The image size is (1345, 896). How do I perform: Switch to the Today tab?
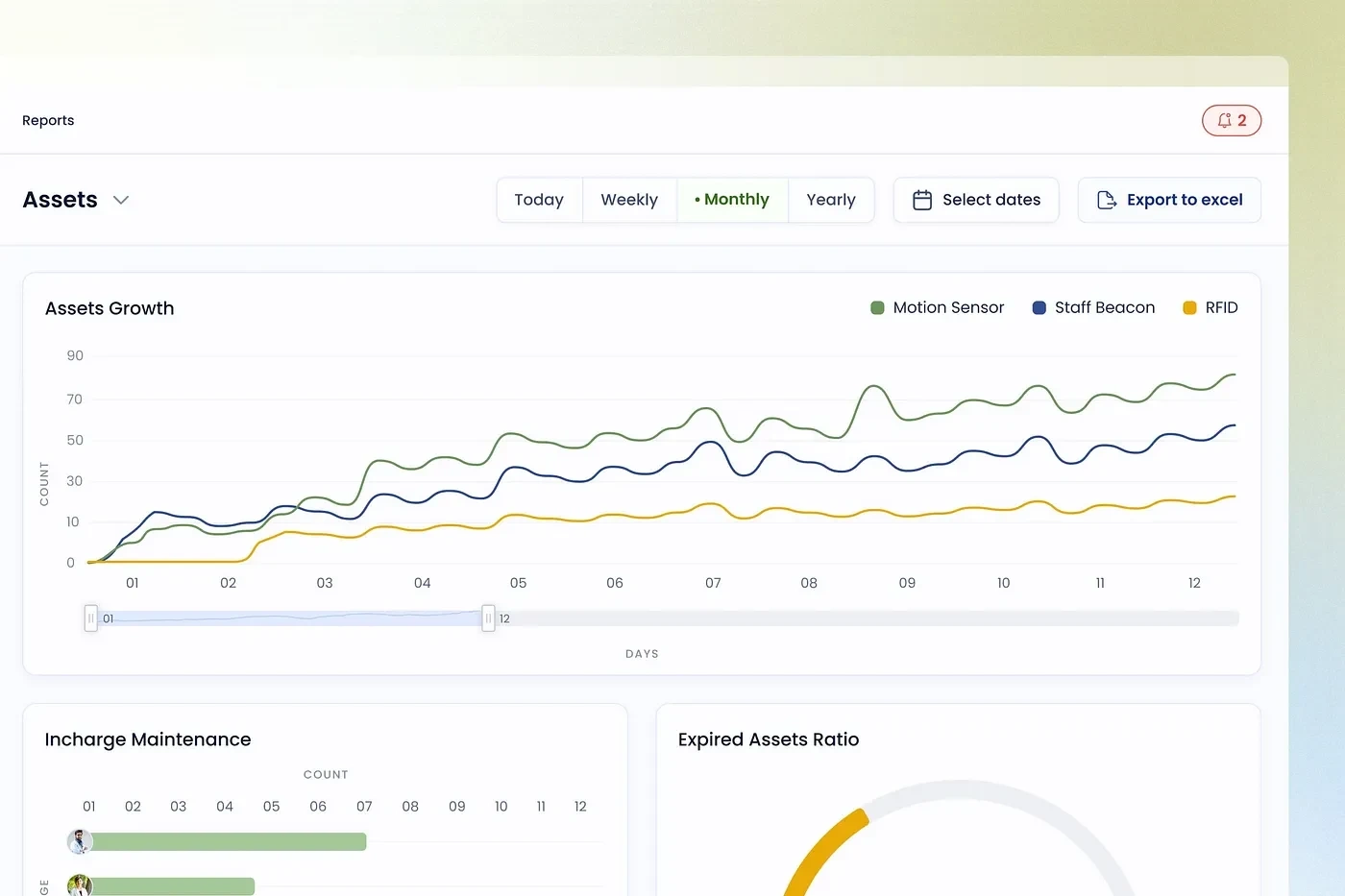click(x=539, y=200)
